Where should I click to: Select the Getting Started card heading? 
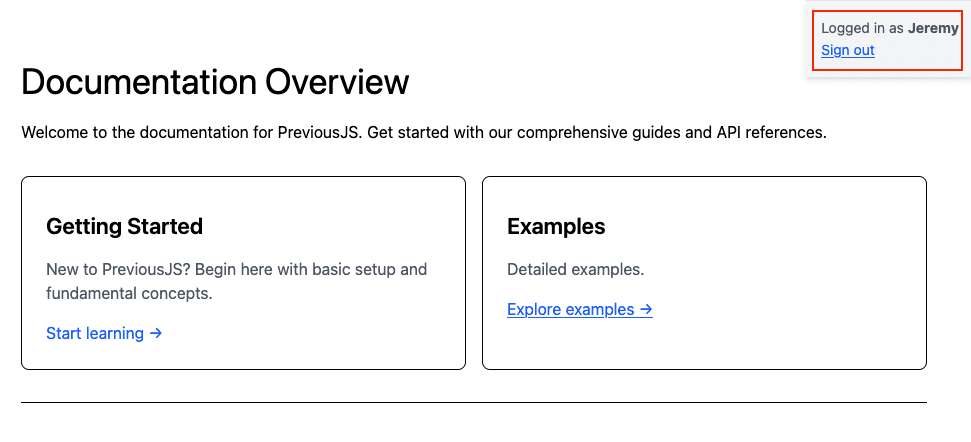[124, 226]
